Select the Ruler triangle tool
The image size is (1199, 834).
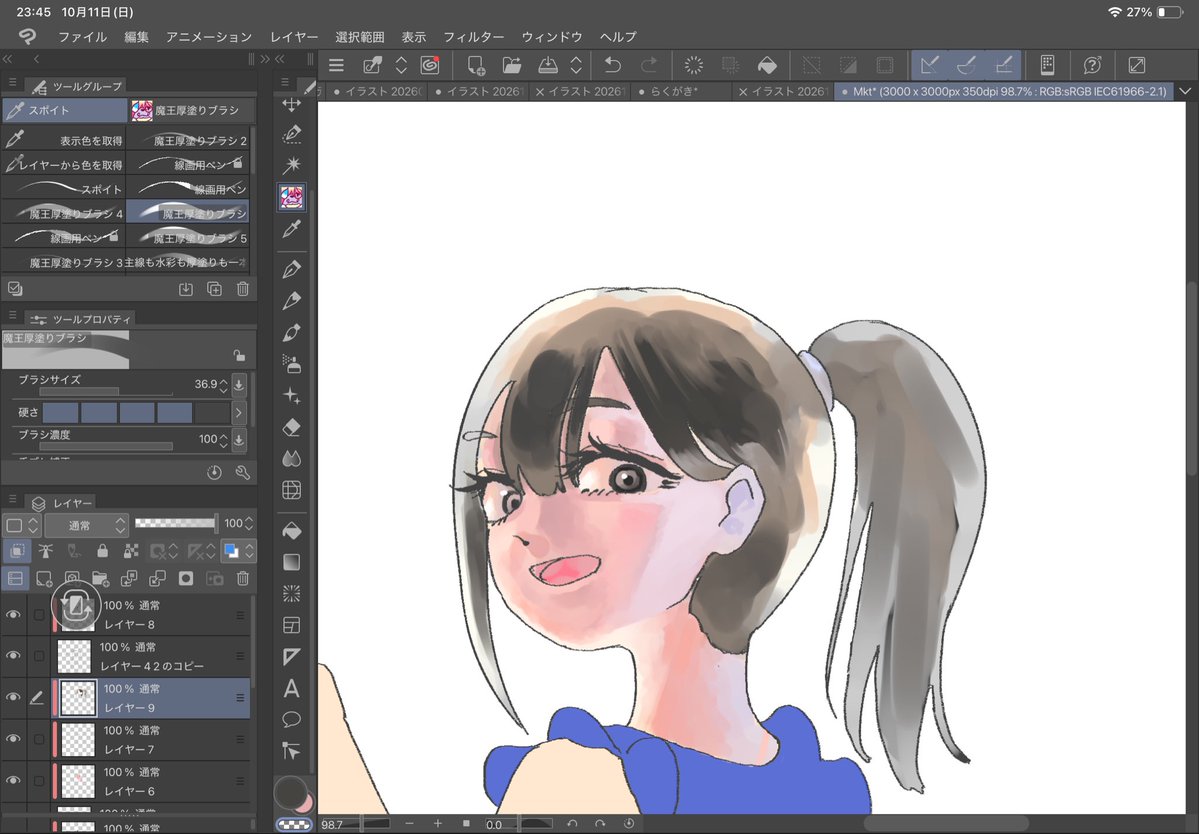(291, 657)
